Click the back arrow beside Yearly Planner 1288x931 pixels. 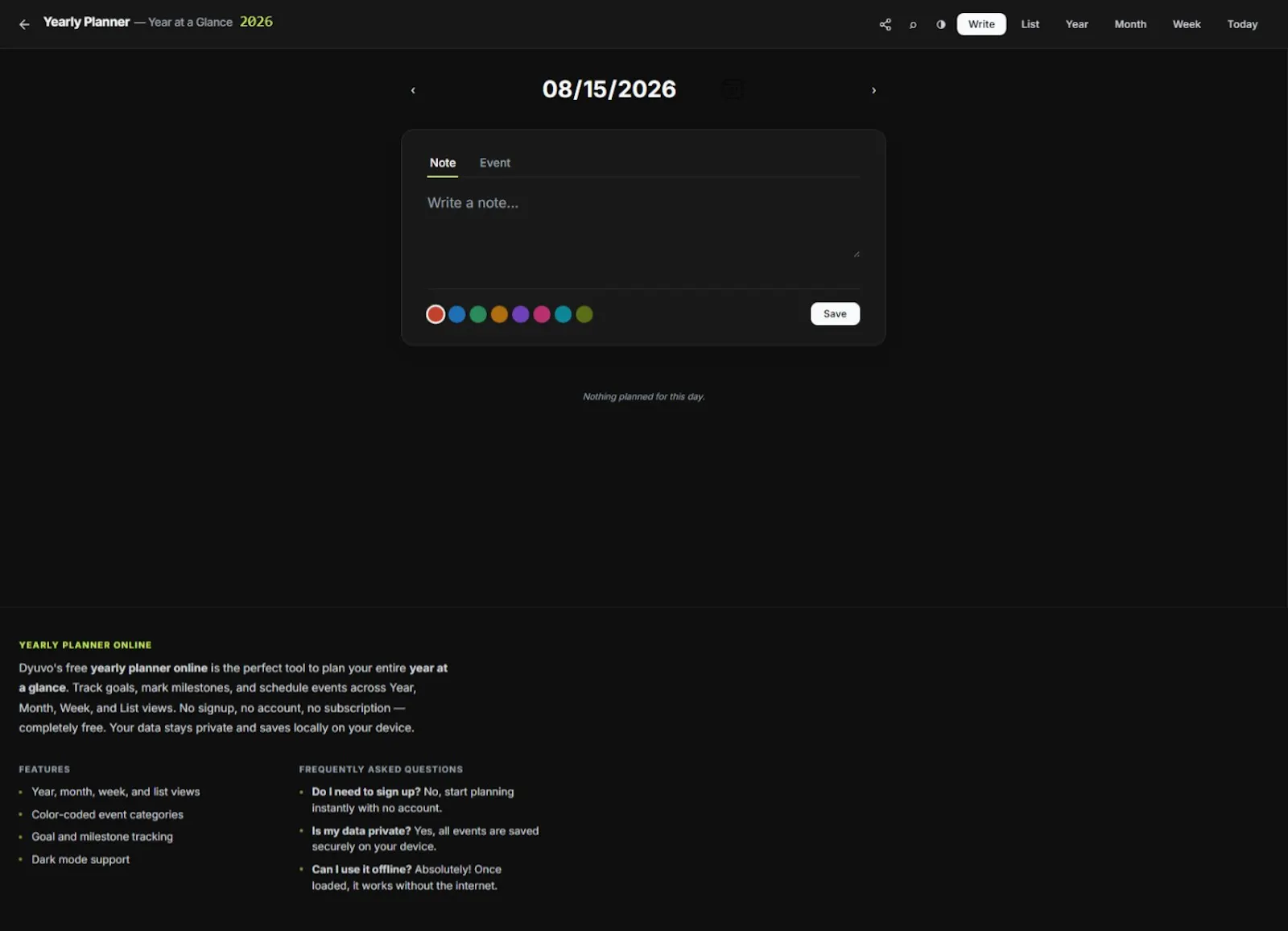click(x=24, y=24)
